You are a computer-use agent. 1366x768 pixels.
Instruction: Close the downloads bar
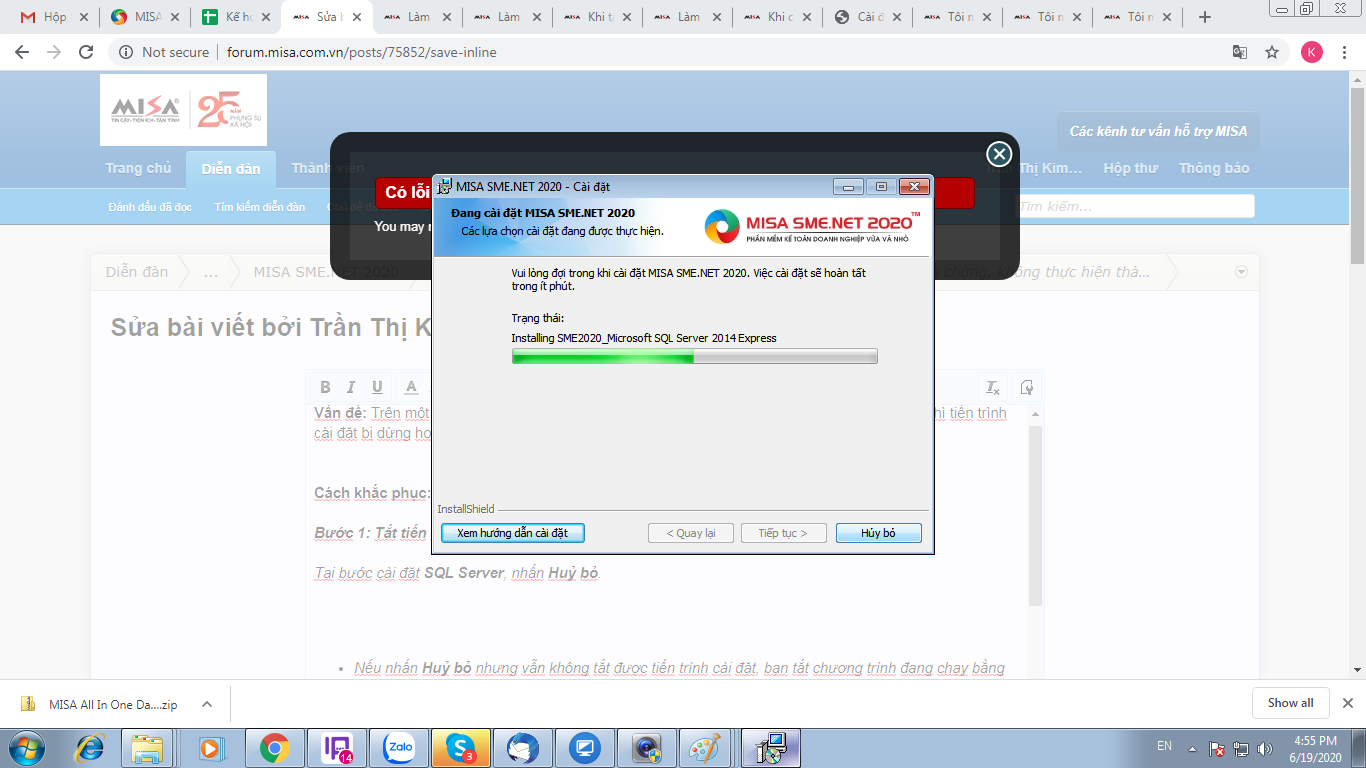(x=1347, y=703)
